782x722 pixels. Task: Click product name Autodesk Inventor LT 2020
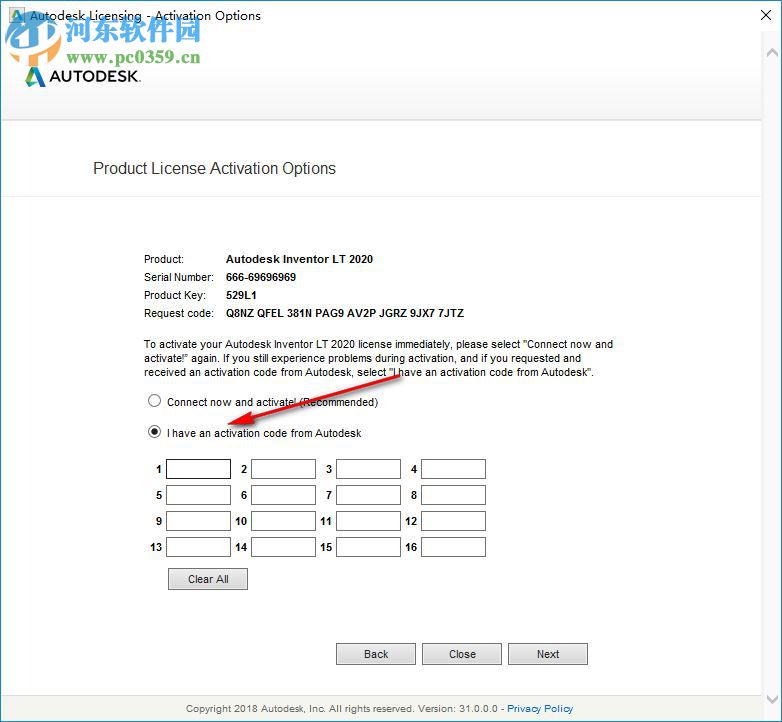click(x=299, y=259)
